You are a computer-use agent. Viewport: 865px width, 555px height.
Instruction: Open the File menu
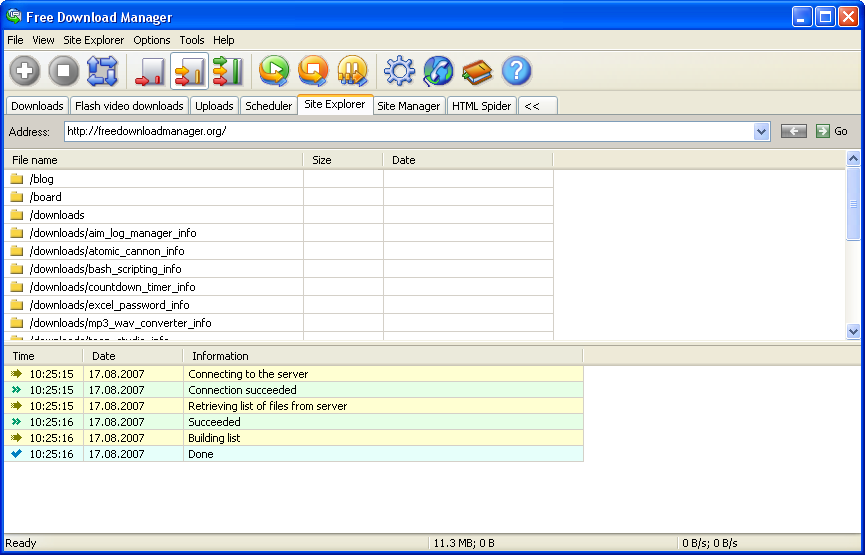click(15, 40)
